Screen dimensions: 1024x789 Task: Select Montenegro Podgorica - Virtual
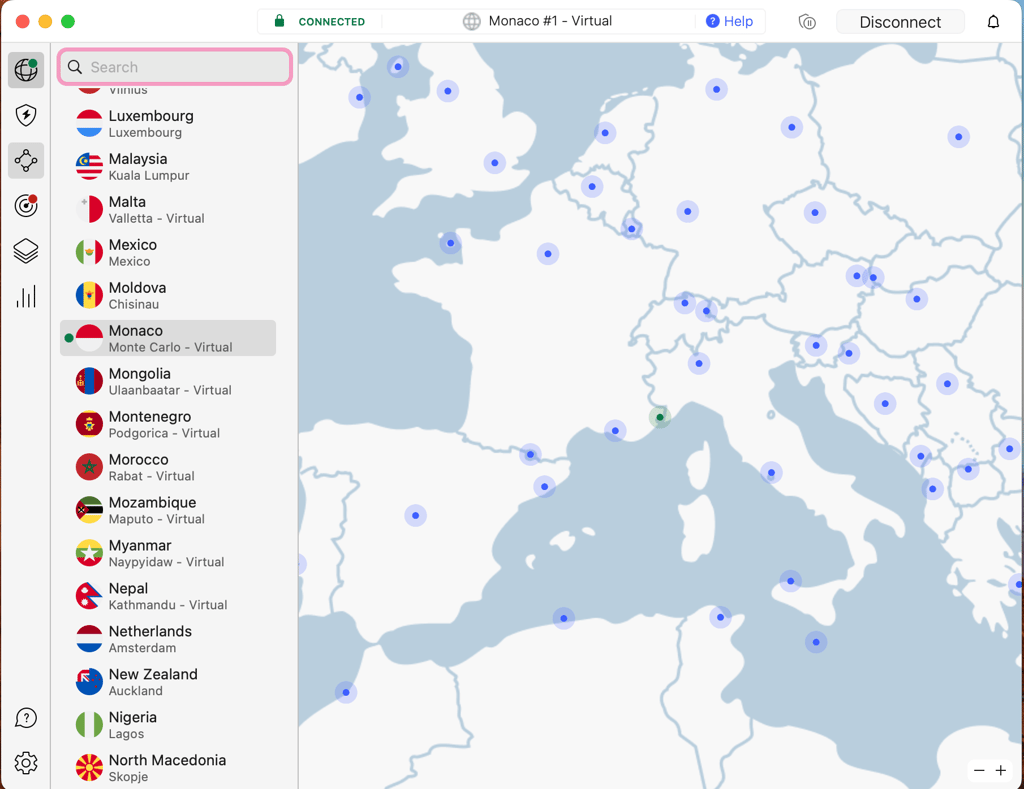click(168, 424)
